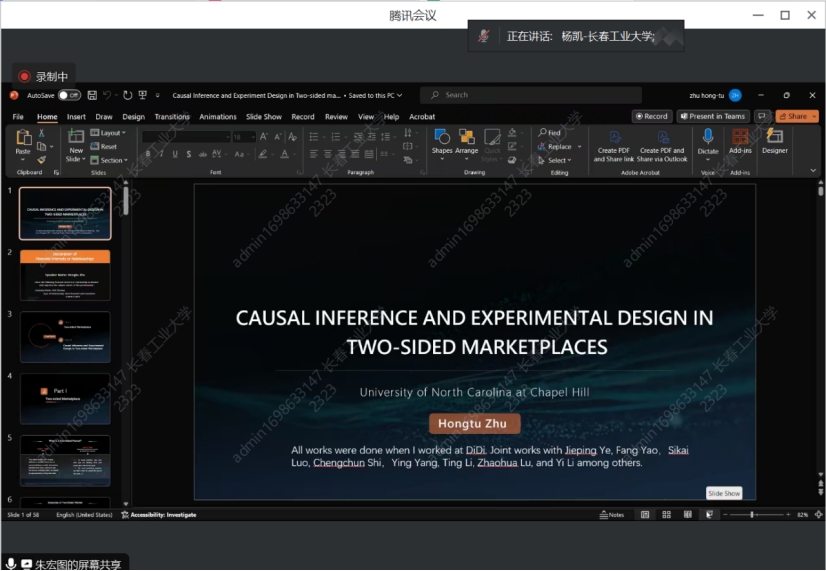Image resolution: width=826 pixels, height=571 pixels.
Task: Click the Arrange icon
Action: (x=466, y=138)
